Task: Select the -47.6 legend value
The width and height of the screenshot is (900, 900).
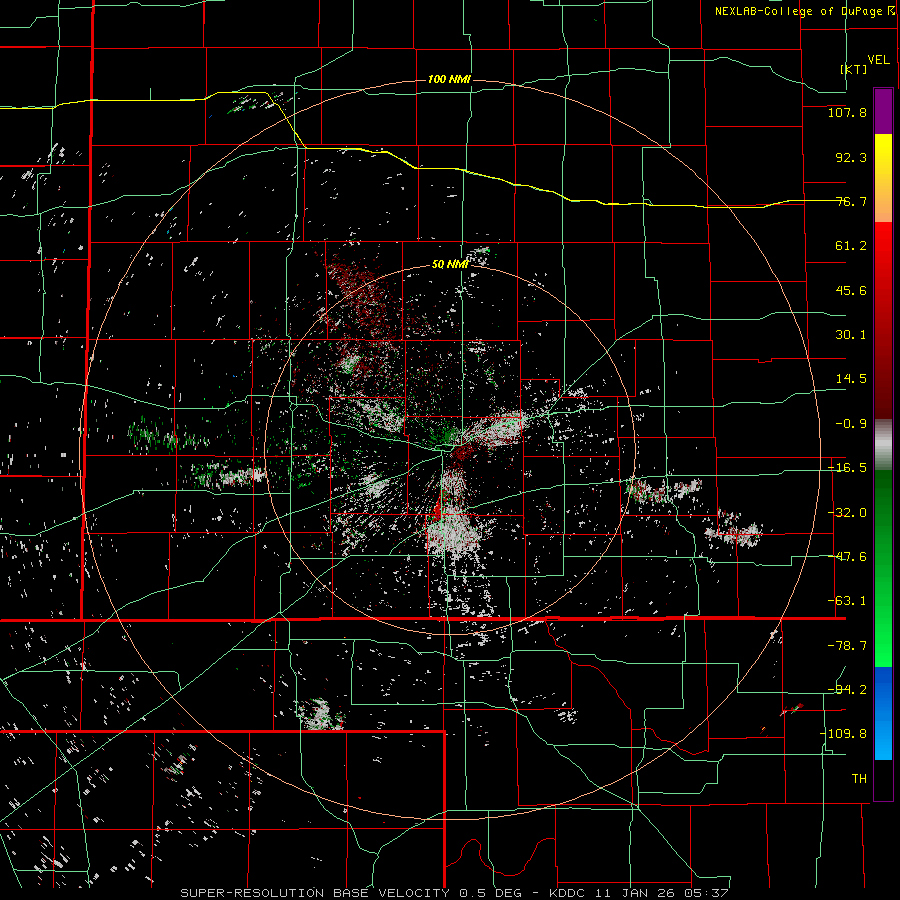Action: [x=847, y=557]
